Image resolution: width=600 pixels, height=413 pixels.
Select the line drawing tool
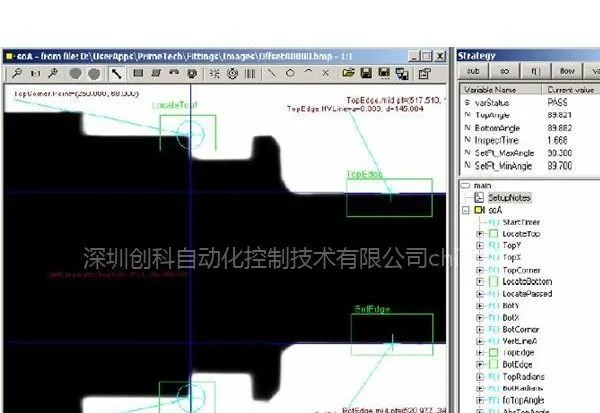(x=272, y=73)
